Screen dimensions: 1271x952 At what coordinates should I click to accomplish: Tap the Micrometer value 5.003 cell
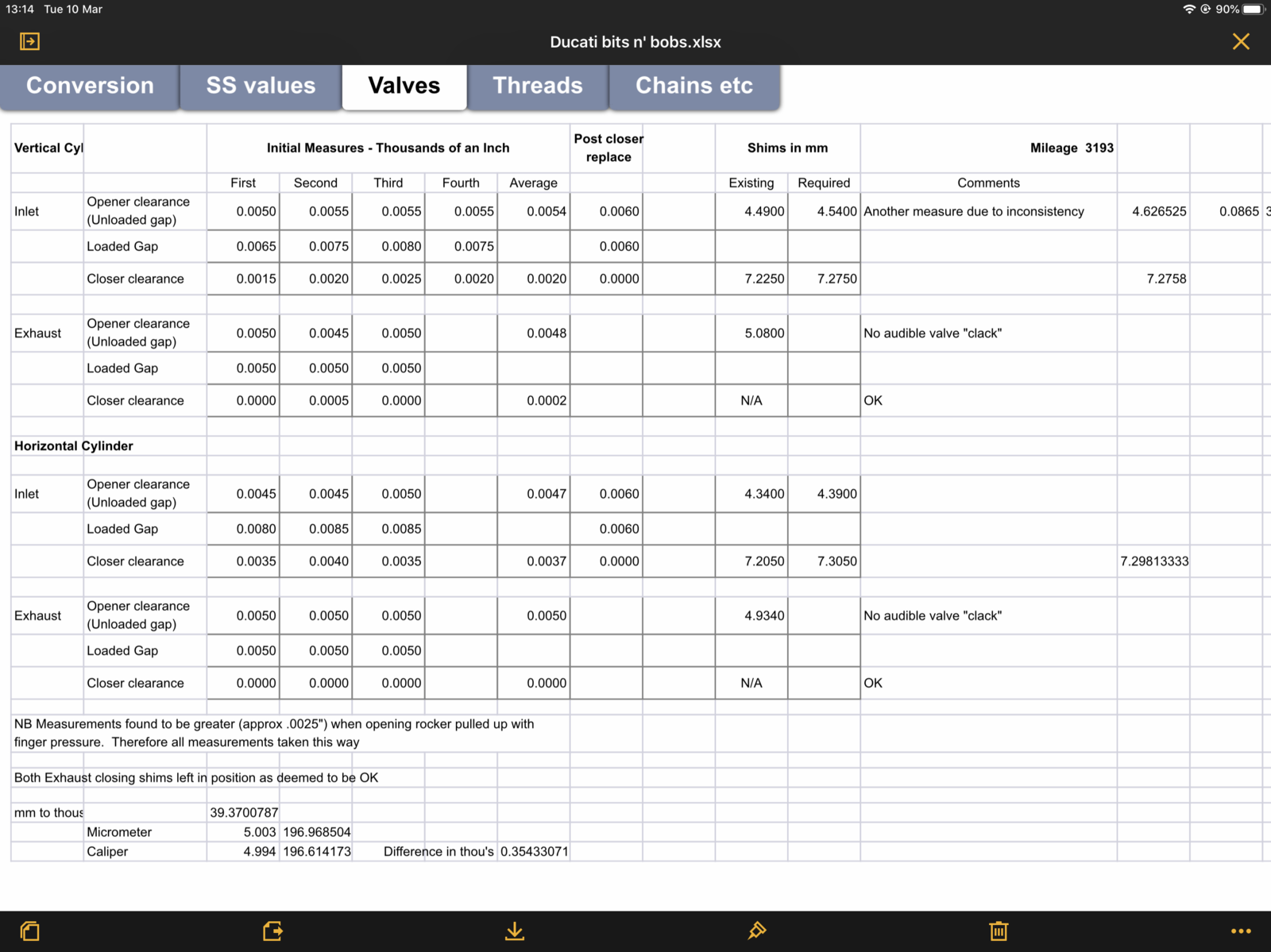244,832
